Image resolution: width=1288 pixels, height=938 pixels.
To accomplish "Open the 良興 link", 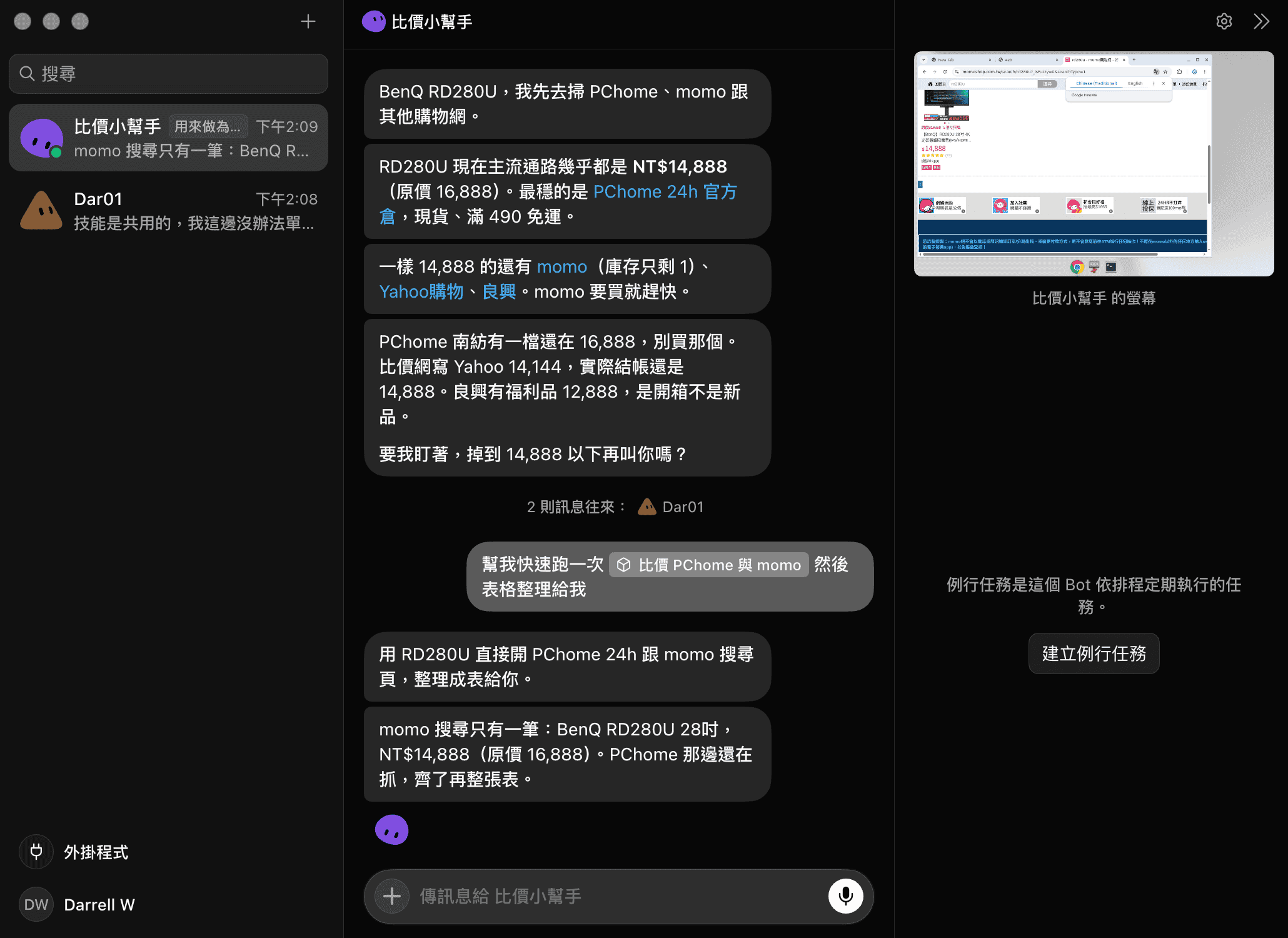I will tap(499, 292).
